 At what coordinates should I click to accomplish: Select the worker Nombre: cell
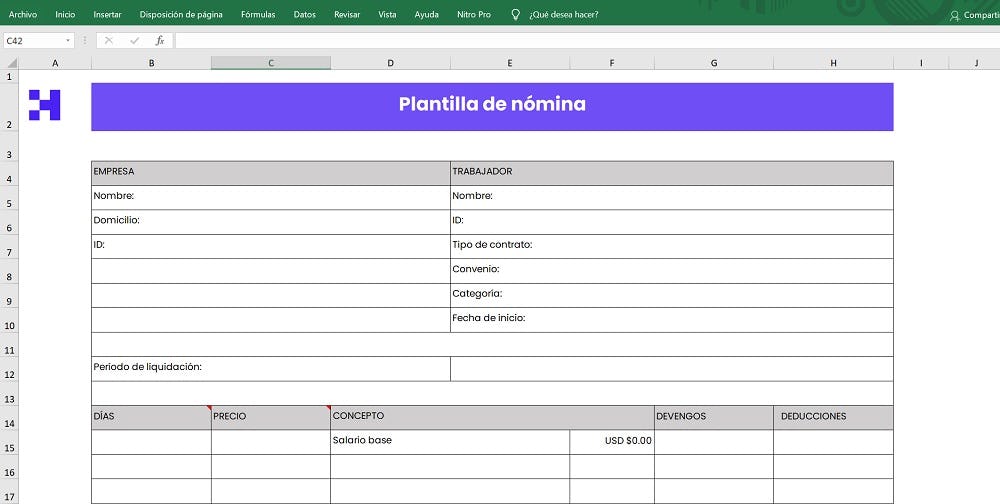(672, 197)
